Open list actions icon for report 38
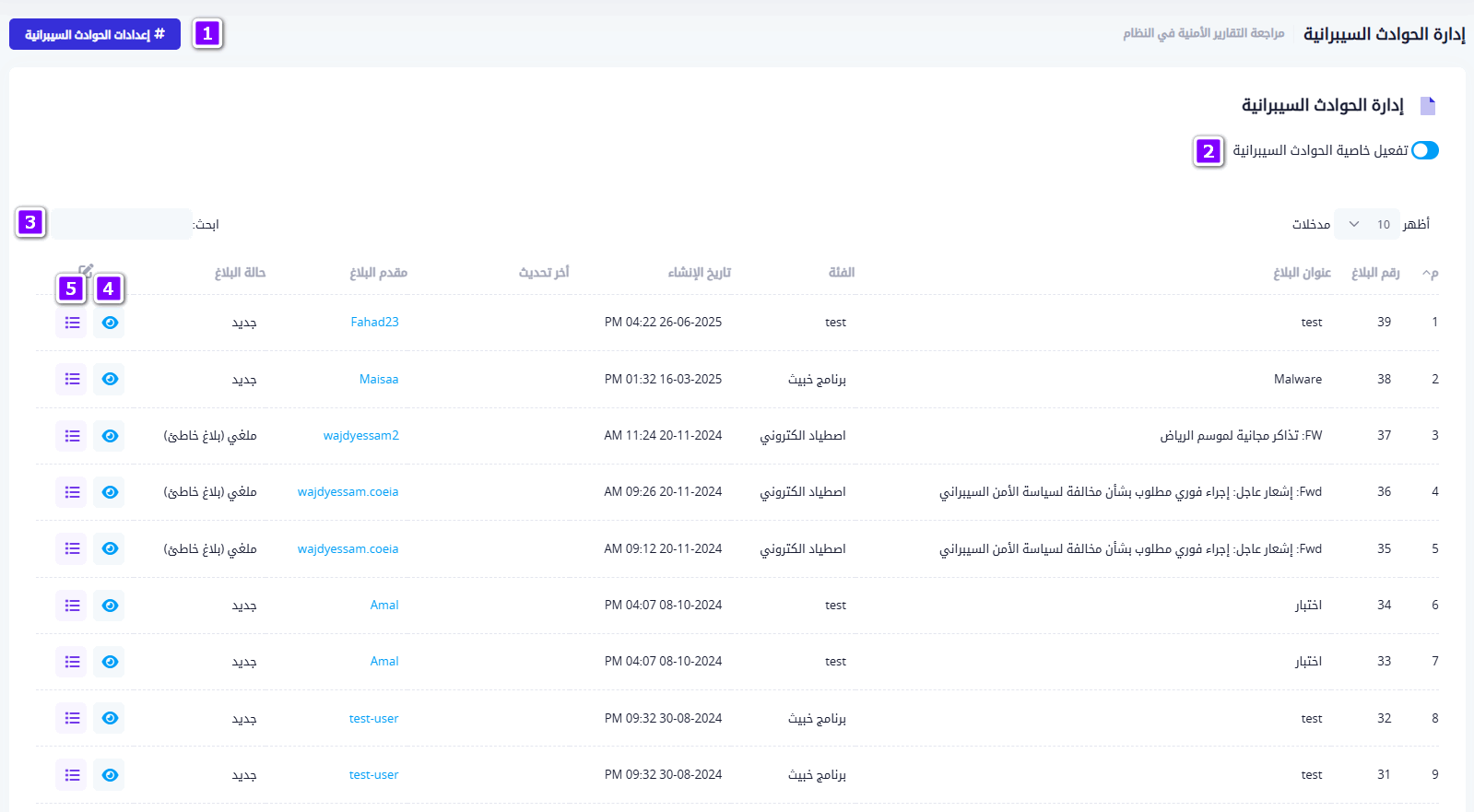Viewport: 1474px width, 812px height. (x=72, y=379)
